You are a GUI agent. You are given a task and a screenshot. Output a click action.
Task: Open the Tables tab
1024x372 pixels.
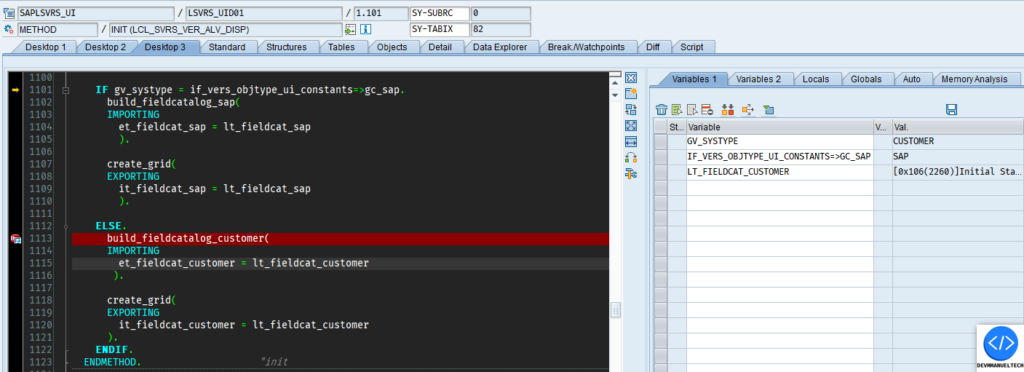341,47
